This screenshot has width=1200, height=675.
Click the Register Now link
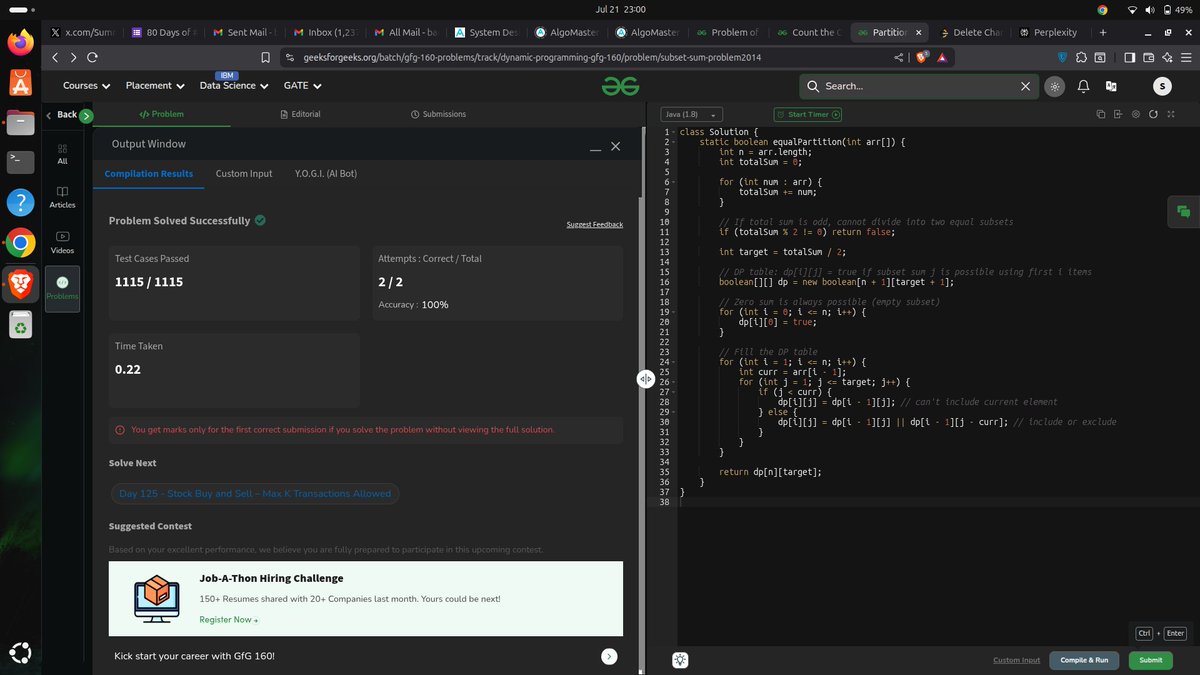pyautogui.click(x=228, y=620)
